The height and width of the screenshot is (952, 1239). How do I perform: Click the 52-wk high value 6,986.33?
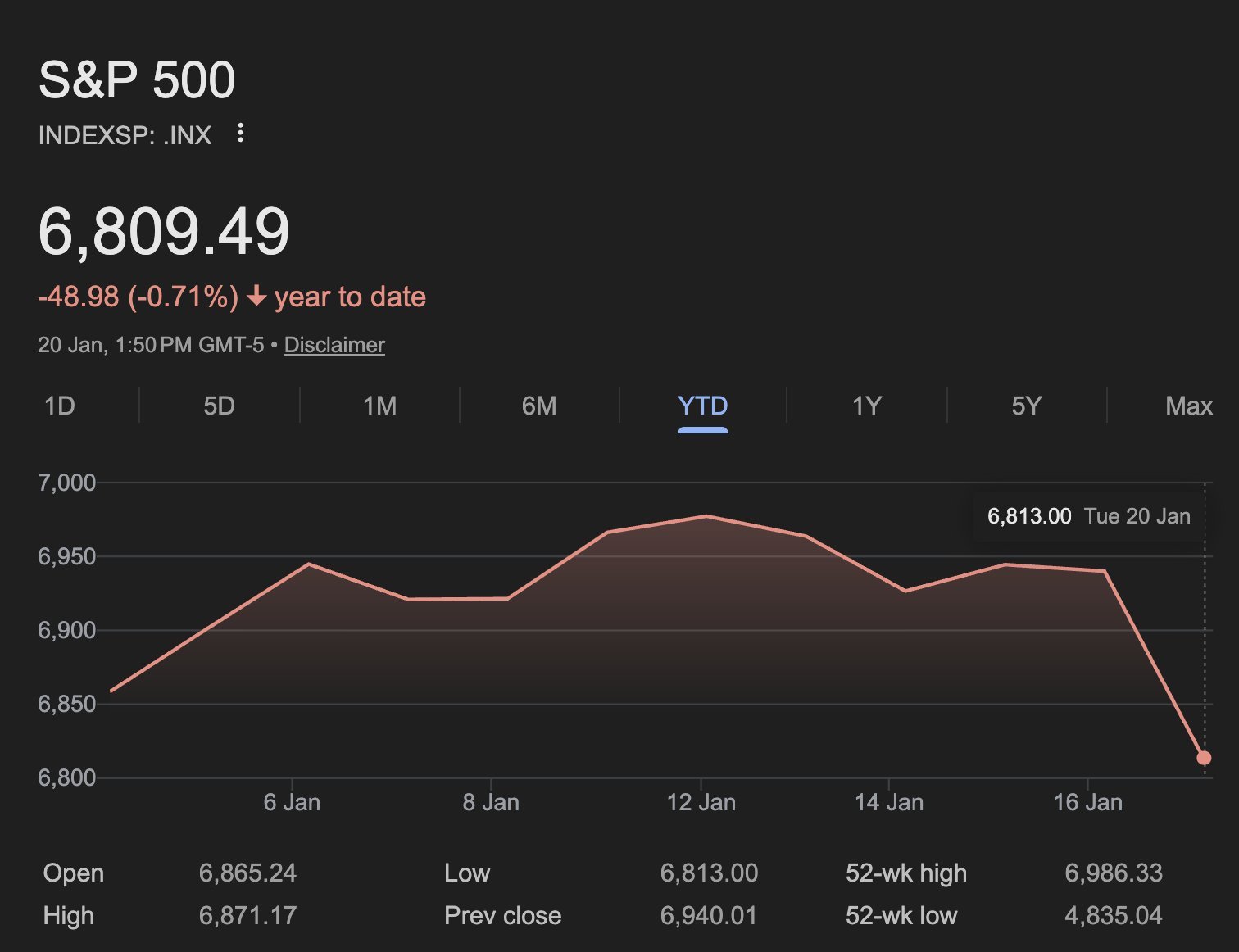coord(1113,873)
